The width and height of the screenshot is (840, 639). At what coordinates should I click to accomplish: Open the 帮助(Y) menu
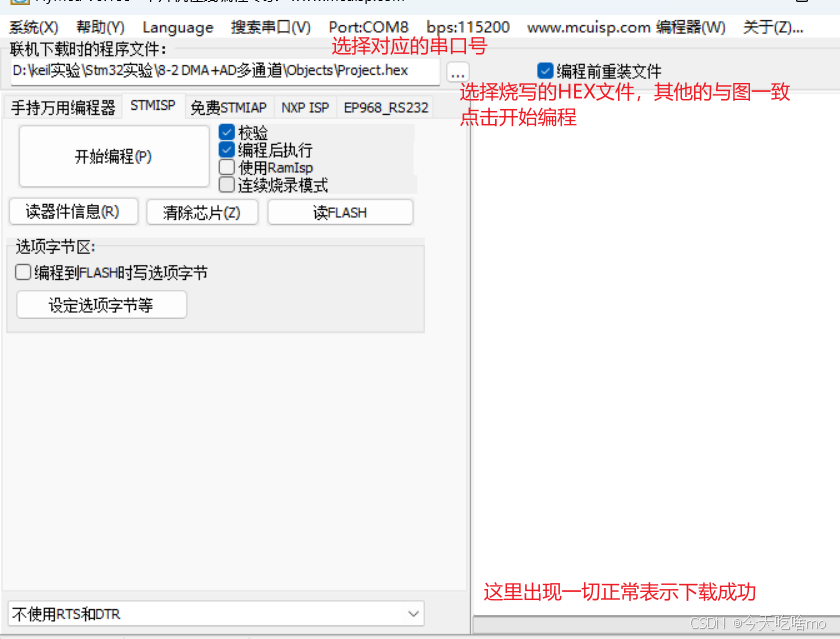pos(100,27)
